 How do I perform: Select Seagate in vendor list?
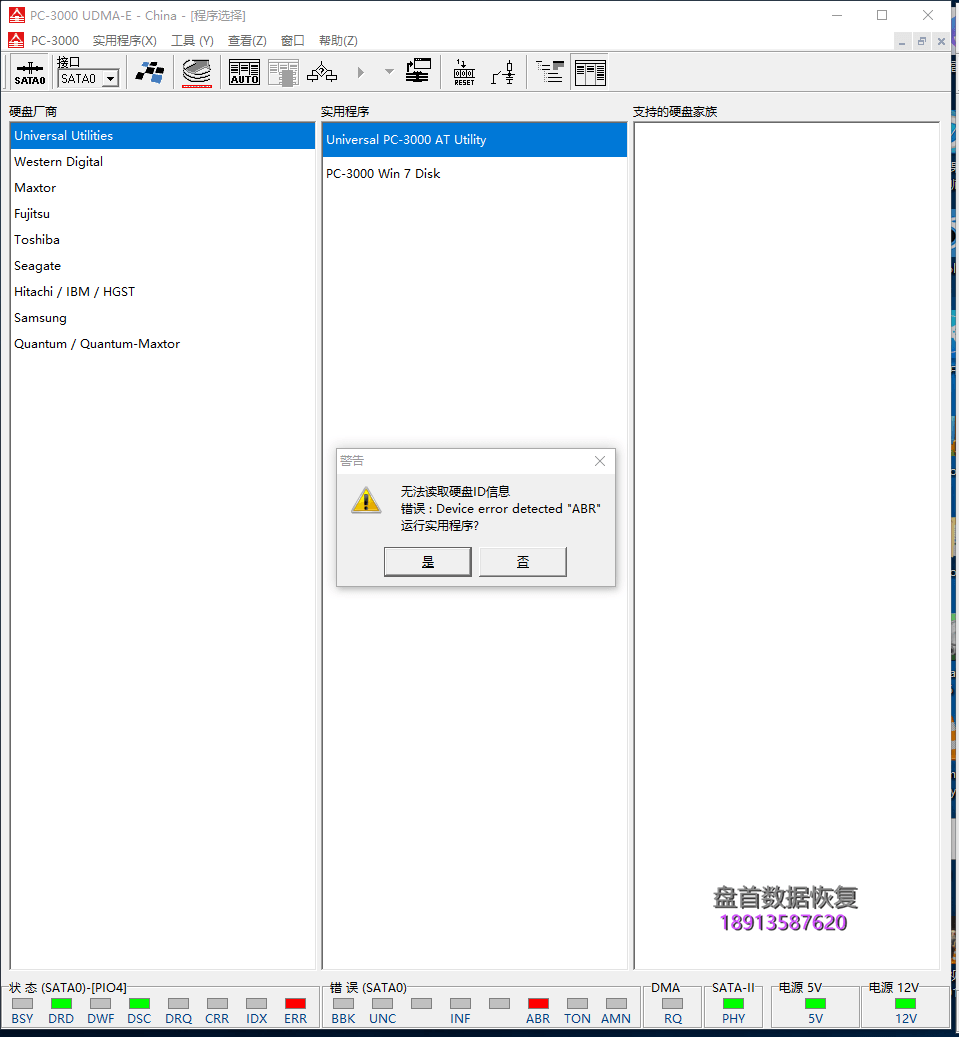tap(163, 266)
